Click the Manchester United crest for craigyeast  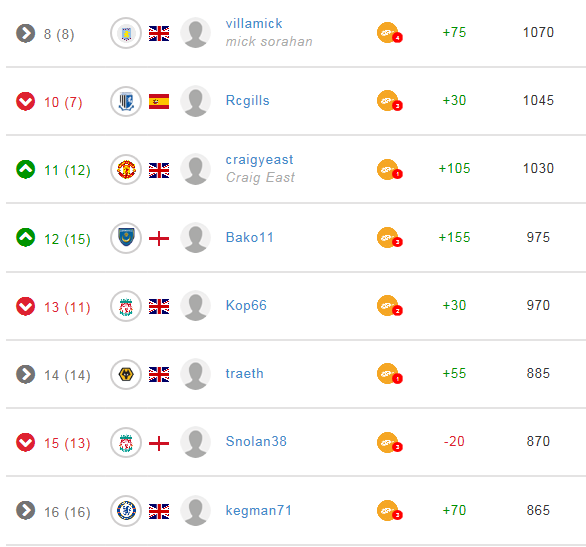(x=126, y=170)
